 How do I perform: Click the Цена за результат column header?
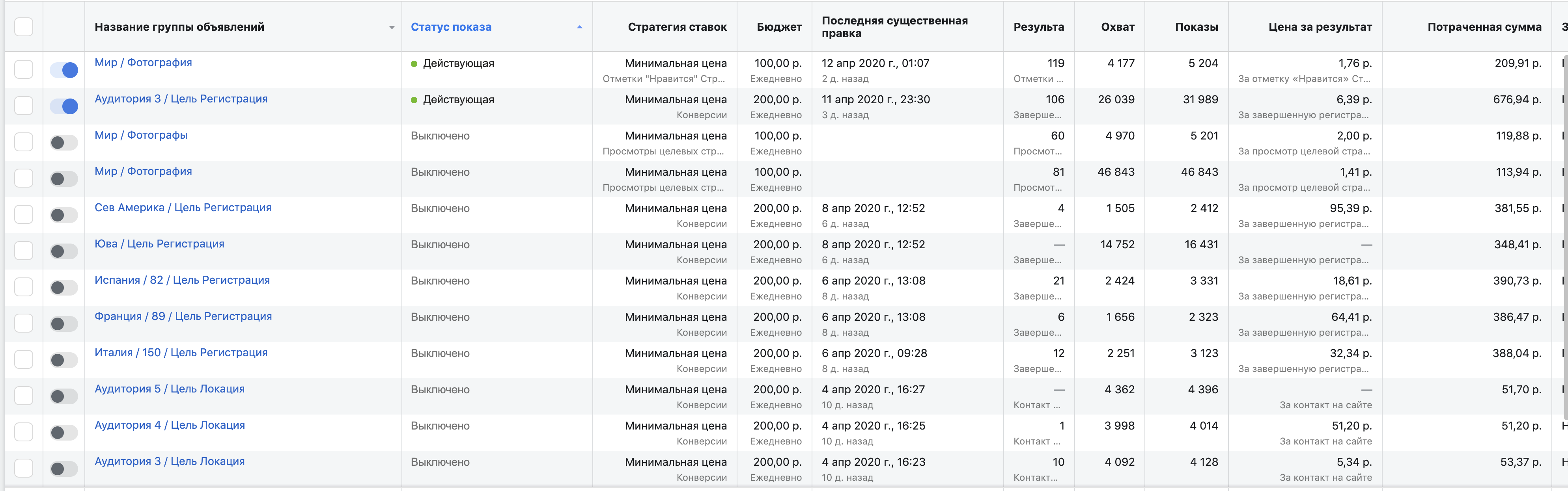point(1320,27)
